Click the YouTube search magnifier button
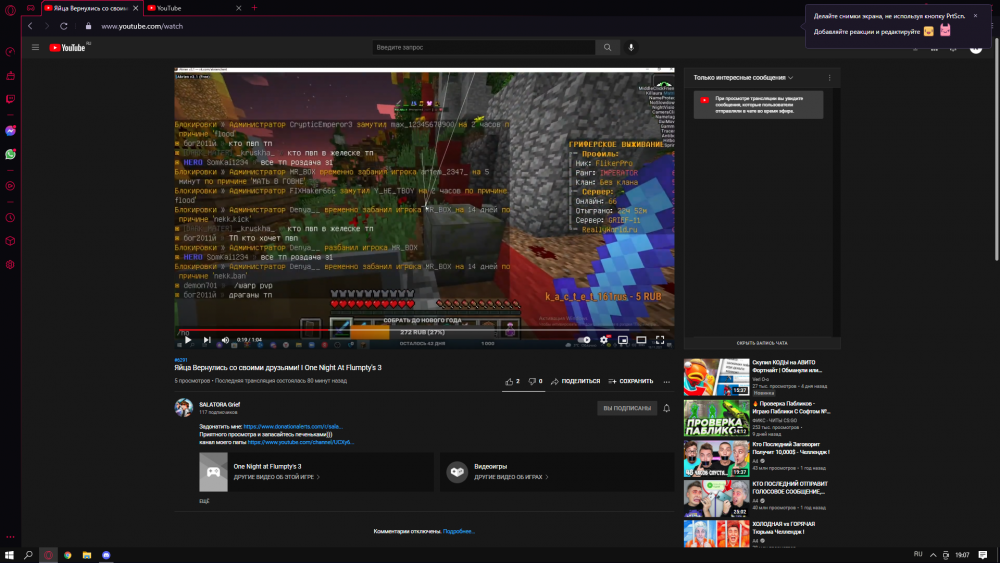Image resolution: width=1000 pixels, height=563 pixels. coord(607,47)
